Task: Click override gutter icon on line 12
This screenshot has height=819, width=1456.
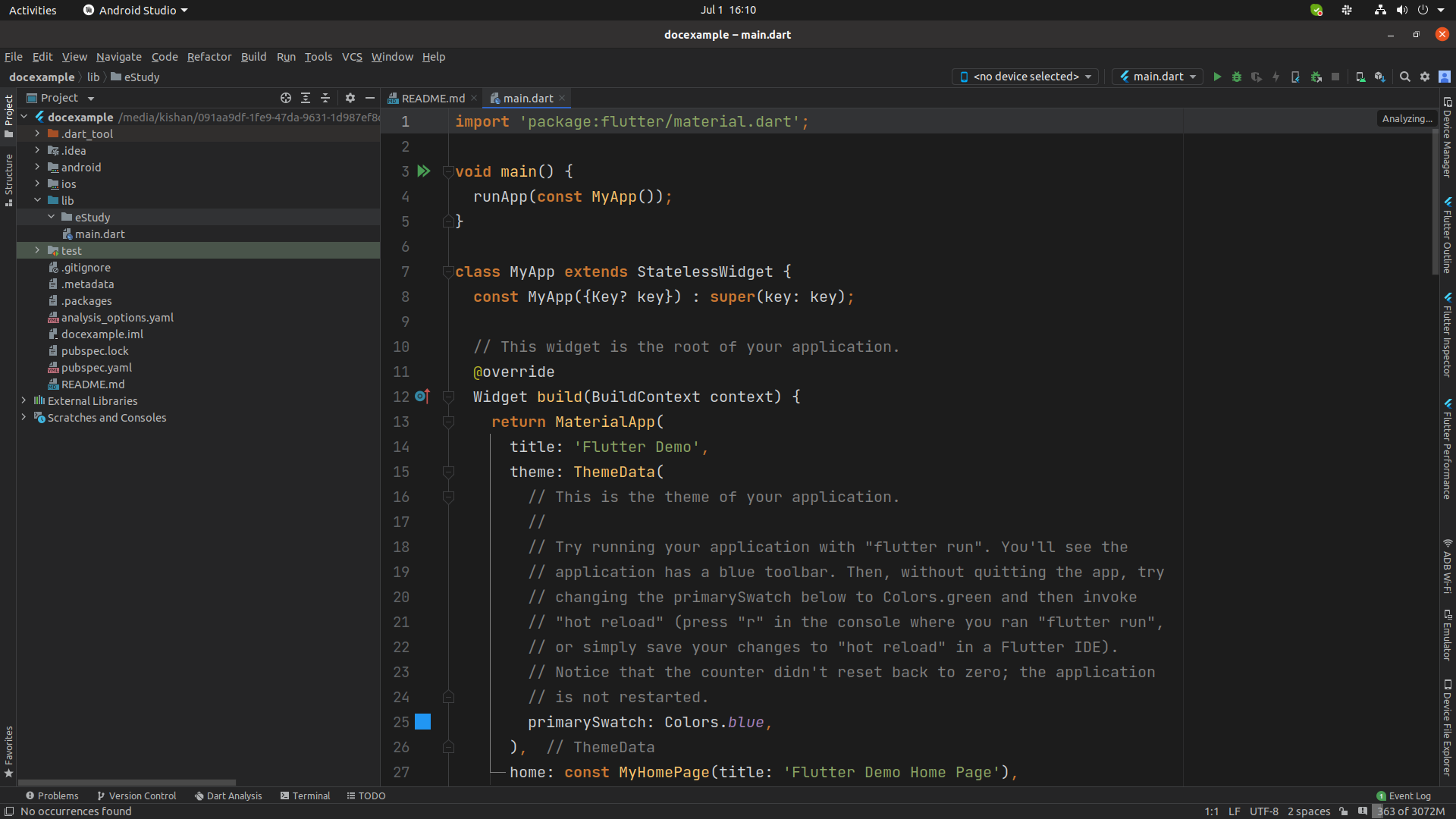Action: point(422,397)
